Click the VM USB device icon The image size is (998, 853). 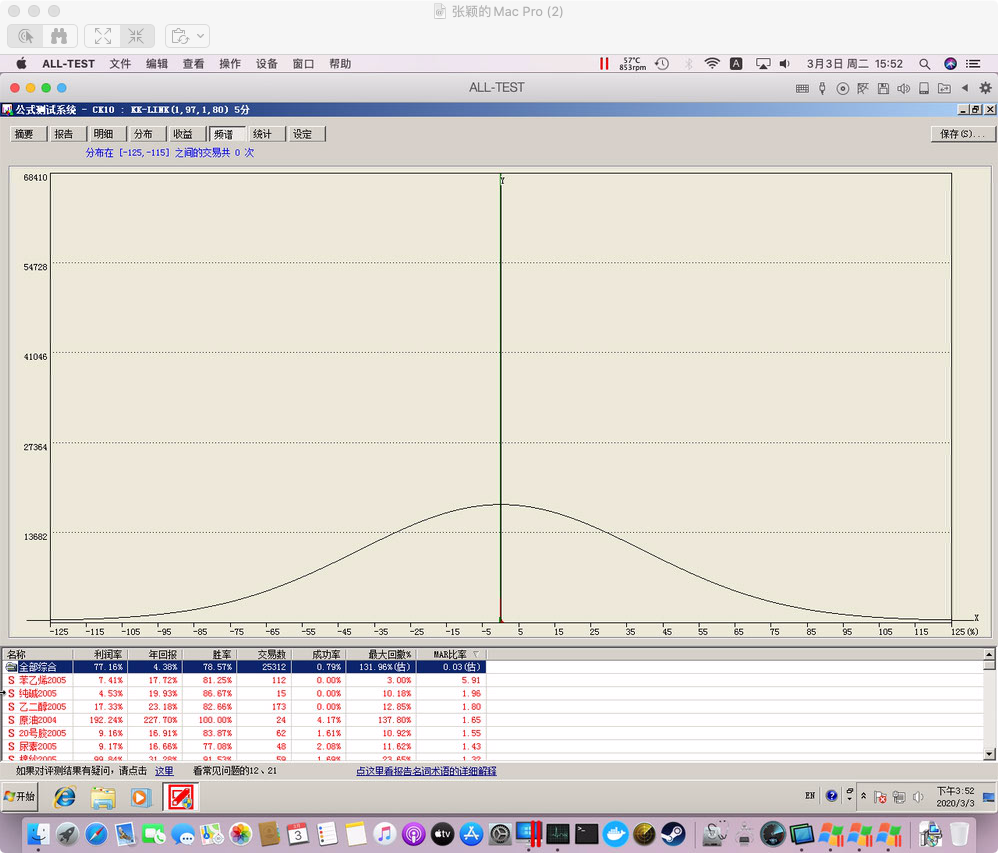(822, 88)
